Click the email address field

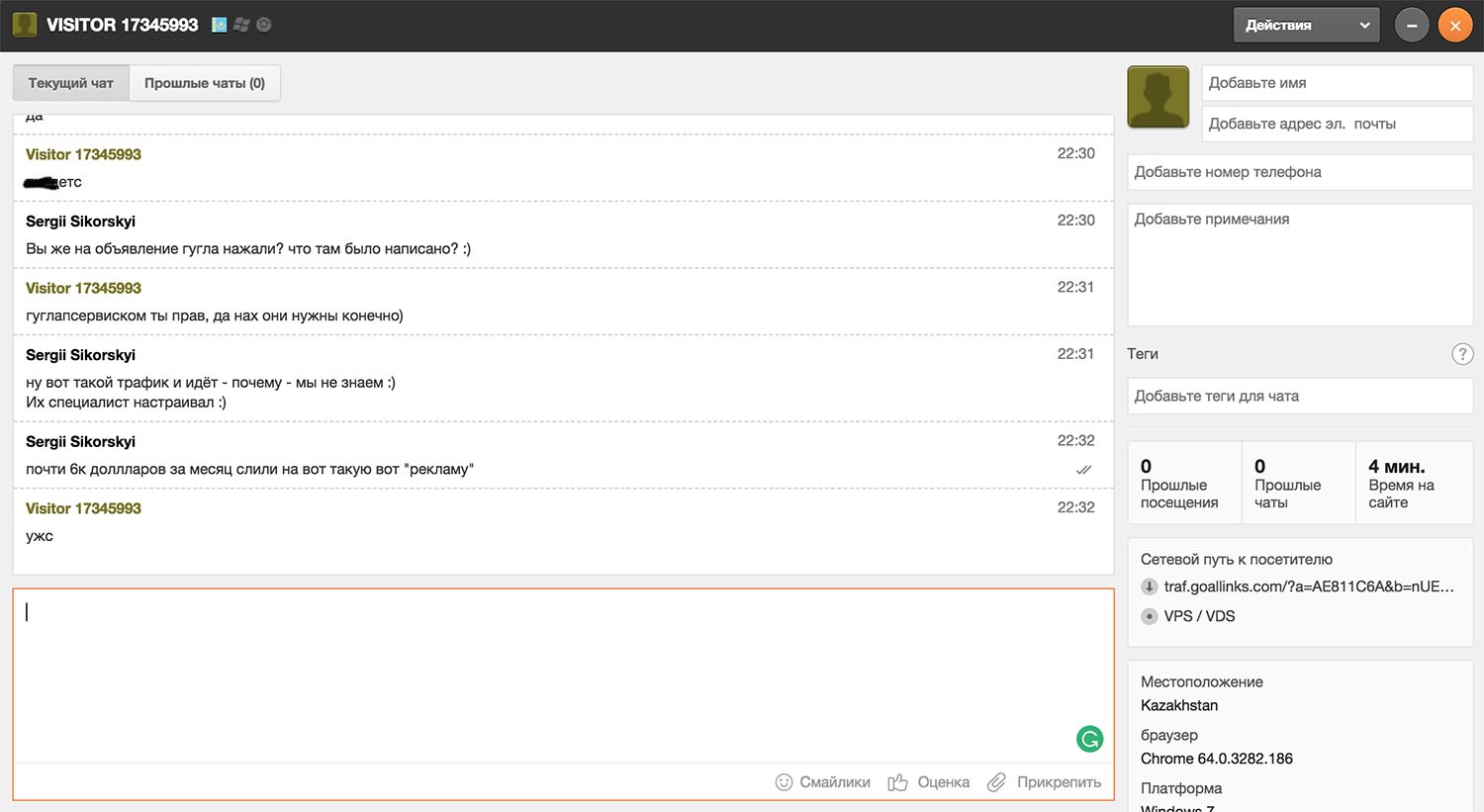point(1338,124)
